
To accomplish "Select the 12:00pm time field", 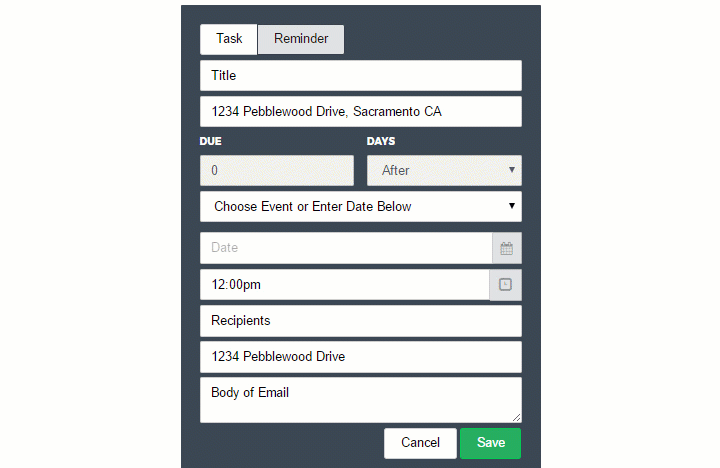I will (345, 285).
